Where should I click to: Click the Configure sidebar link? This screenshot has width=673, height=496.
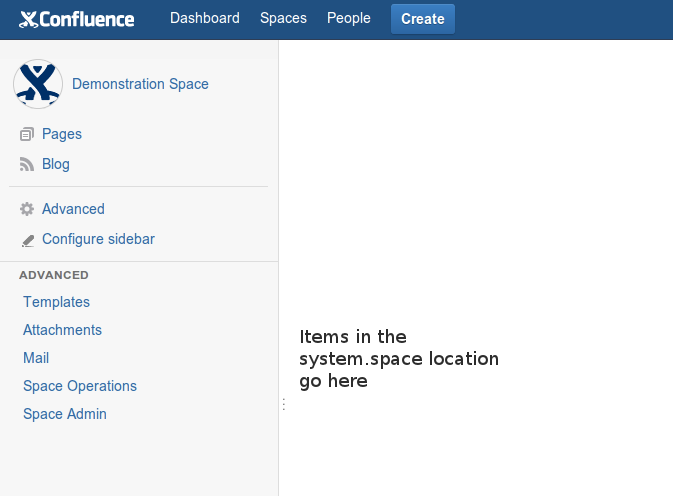[98, 239]
